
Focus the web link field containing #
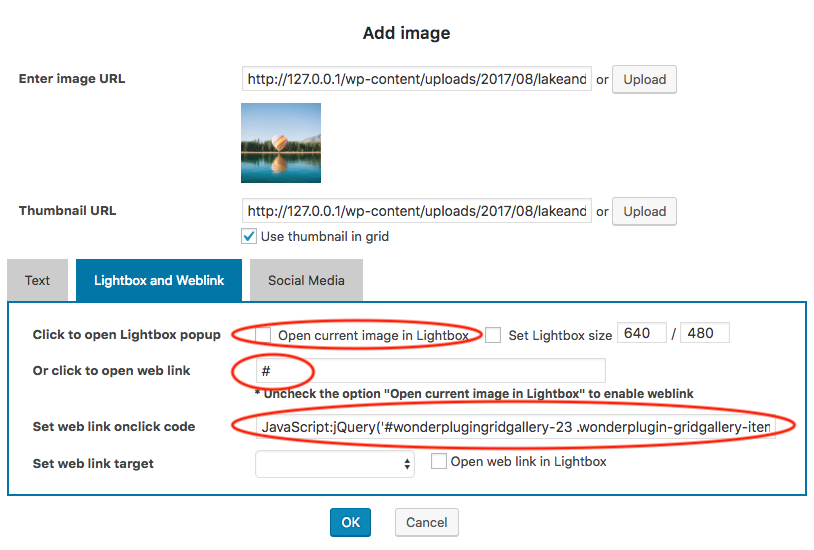pos(430,371)
